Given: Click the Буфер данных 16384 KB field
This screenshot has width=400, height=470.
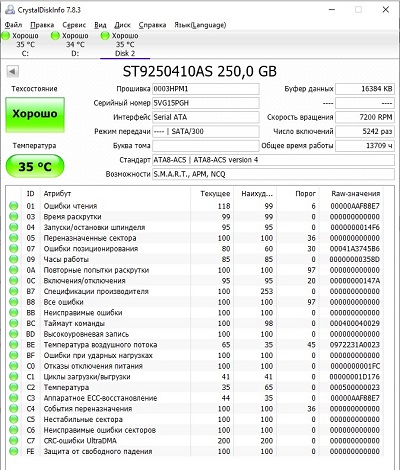Looking at the screenshot, I should coord(365,89).
